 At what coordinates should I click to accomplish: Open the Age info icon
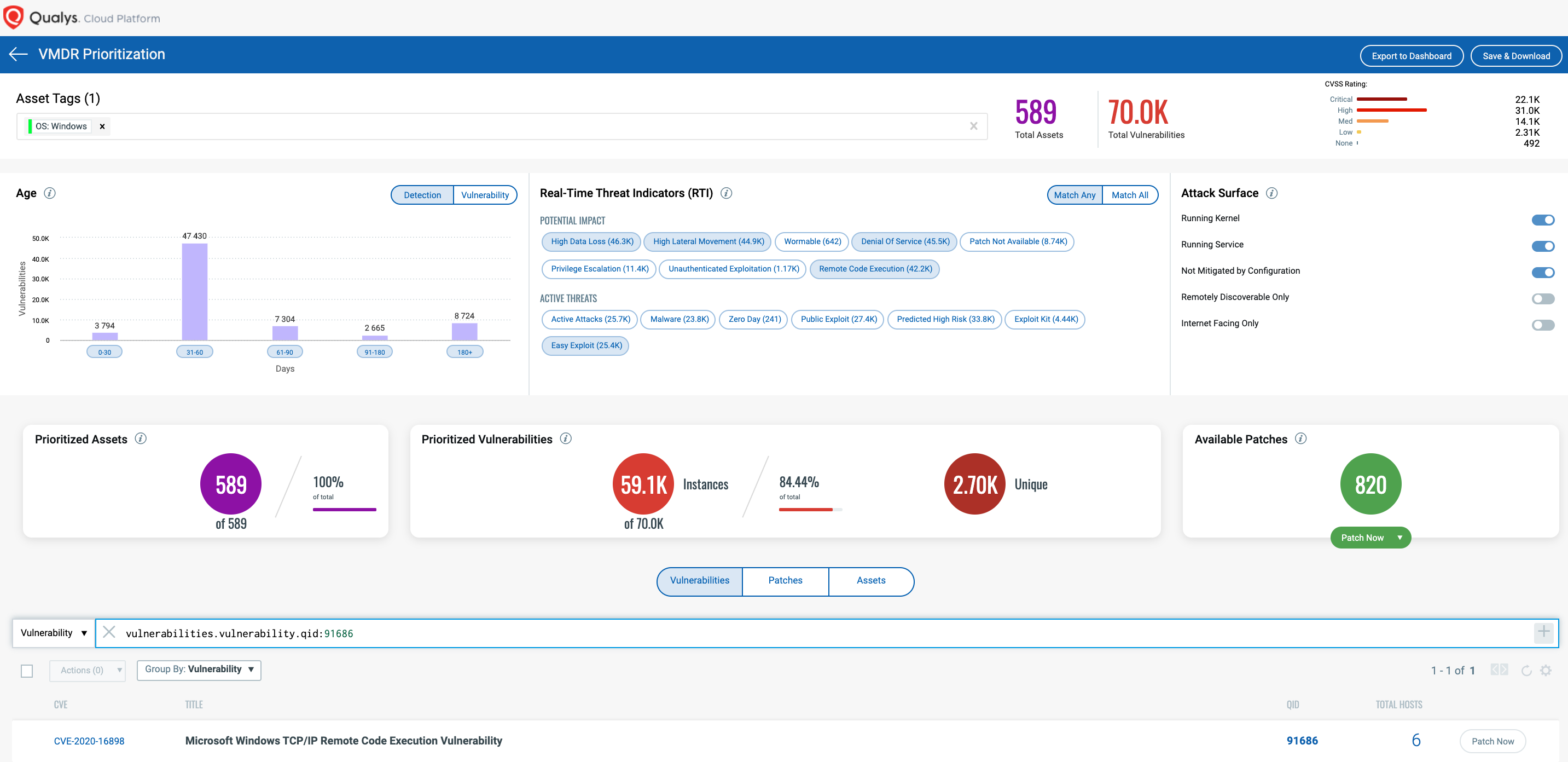(x=50, y=193)
